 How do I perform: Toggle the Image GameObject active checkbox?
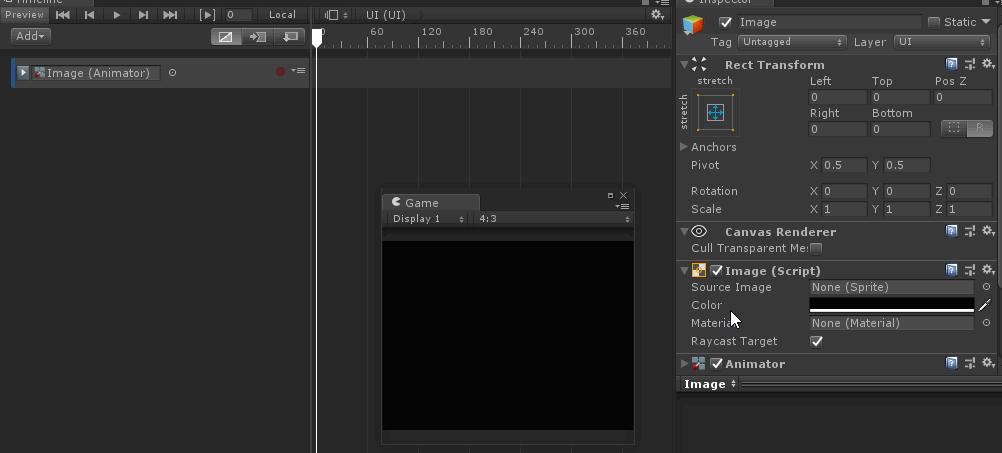[725, 22]
